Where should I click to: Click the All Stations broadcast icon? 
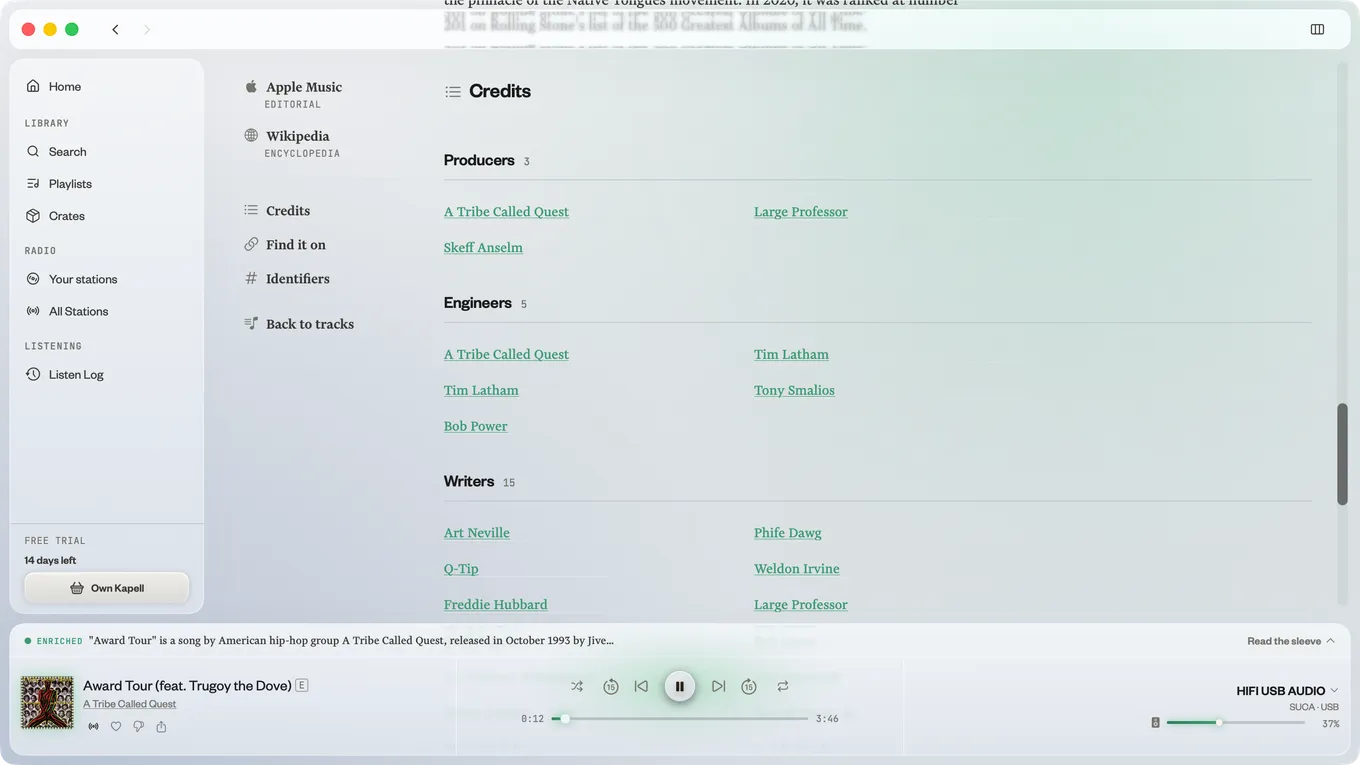[33, 311]
